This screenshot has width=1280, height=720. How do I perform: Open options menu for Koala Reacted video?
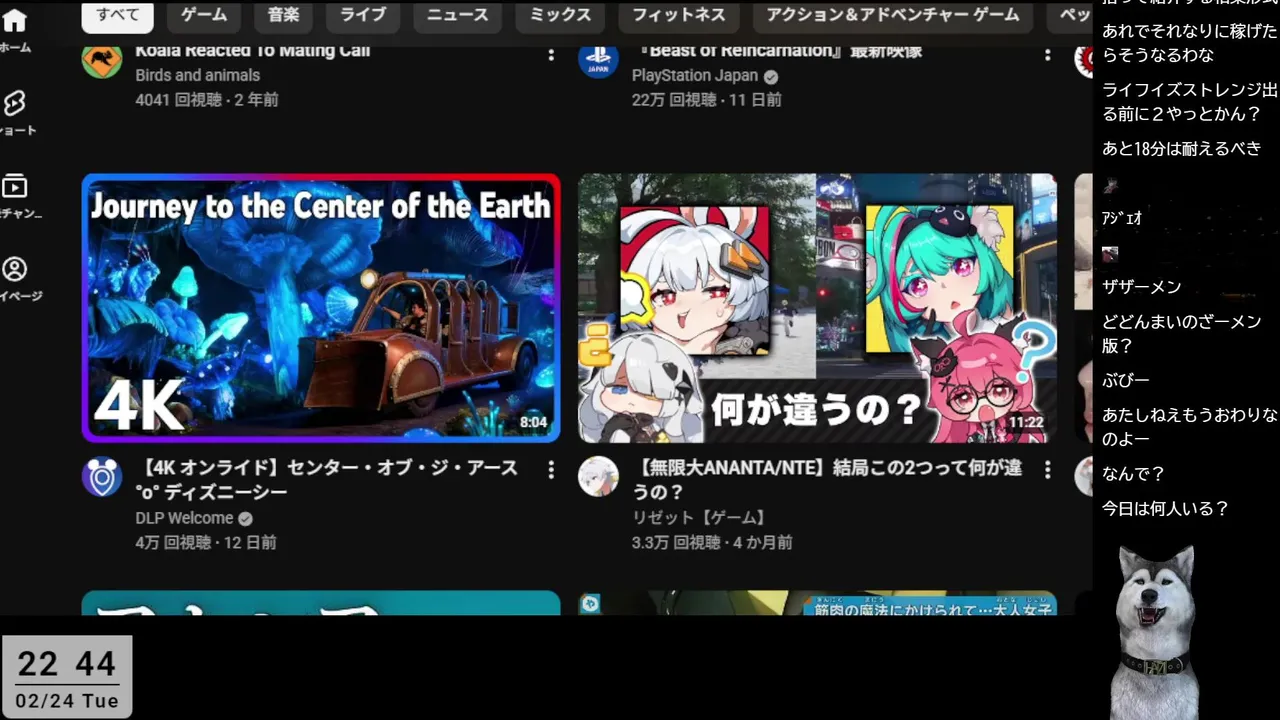click(550, 54)
